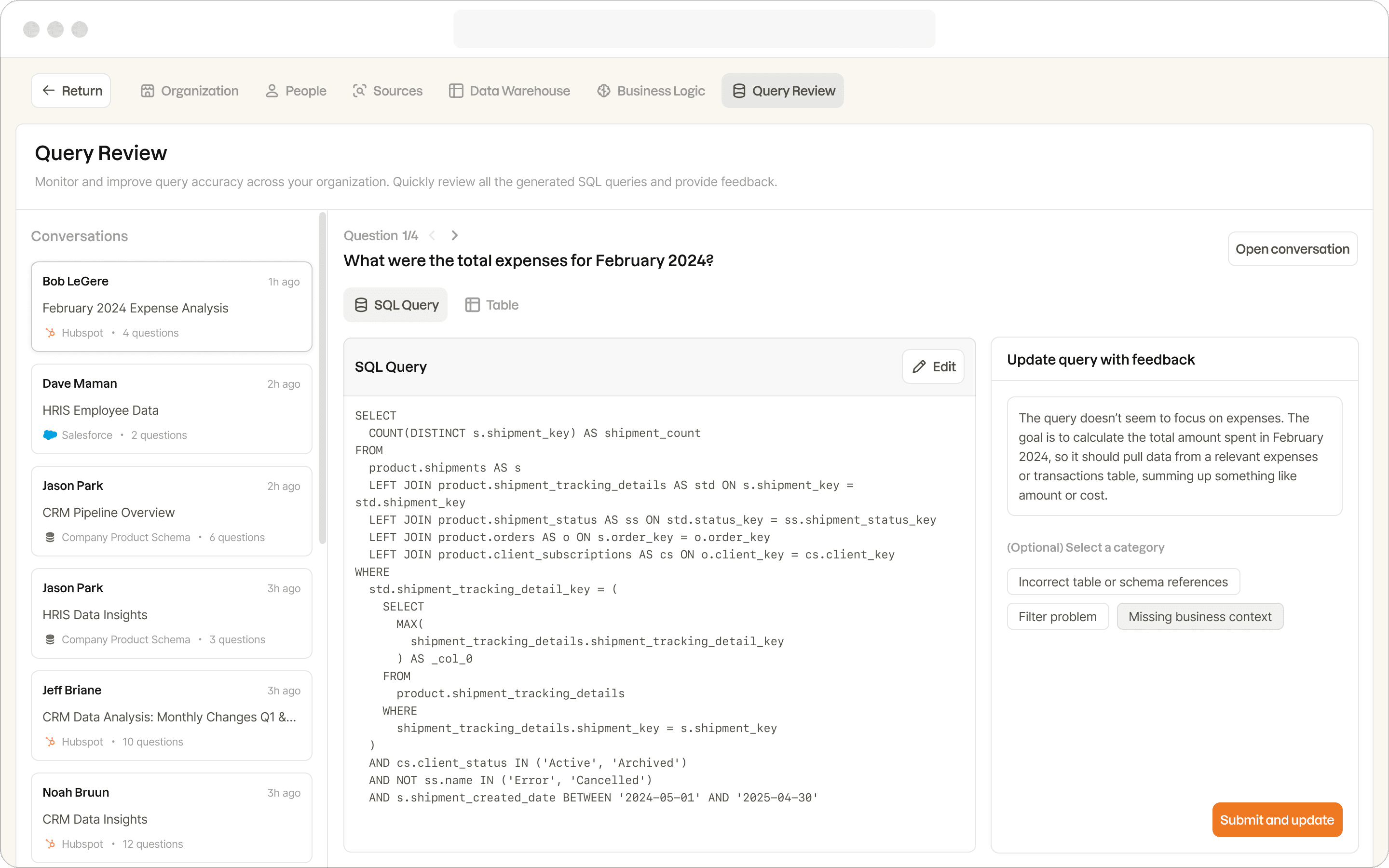Go to next question with right chevron
Viewport: 1389px width, 868px height.
point(455,235)
